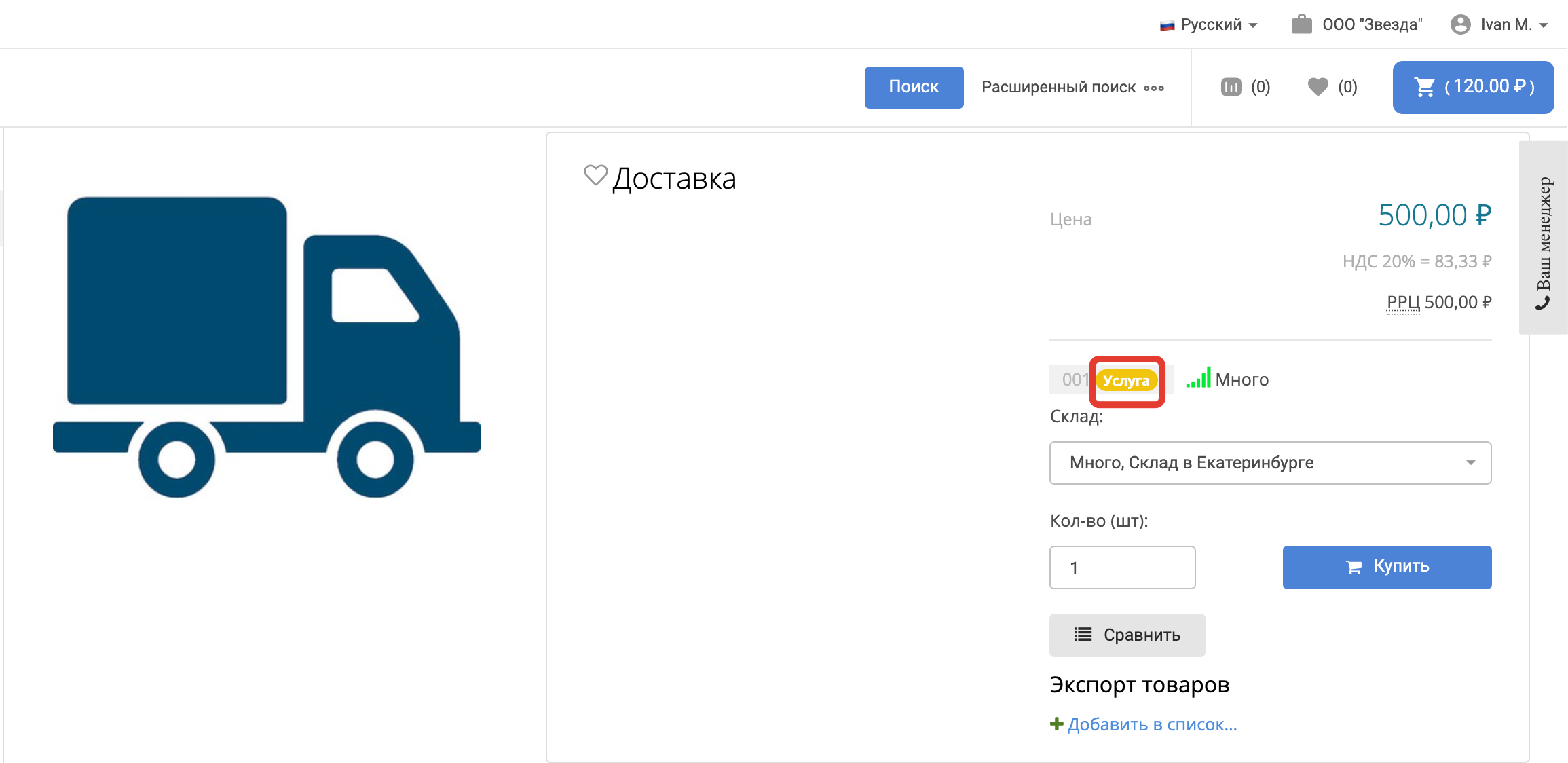
Task: Open the Ваш менеджер side tab
Action: pos(1543,238)
